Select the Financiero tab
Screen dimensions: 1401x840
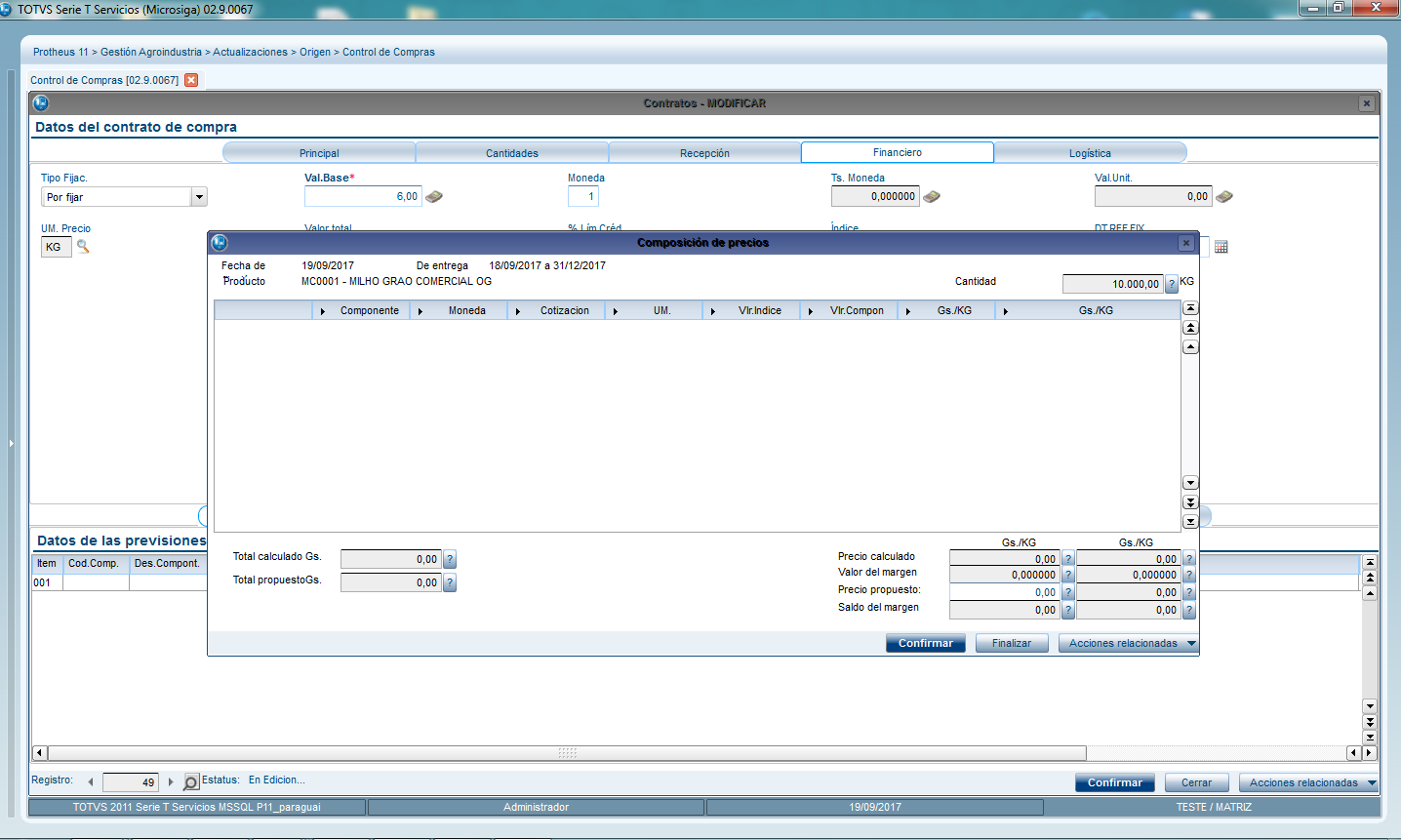[x=898, y=152]
